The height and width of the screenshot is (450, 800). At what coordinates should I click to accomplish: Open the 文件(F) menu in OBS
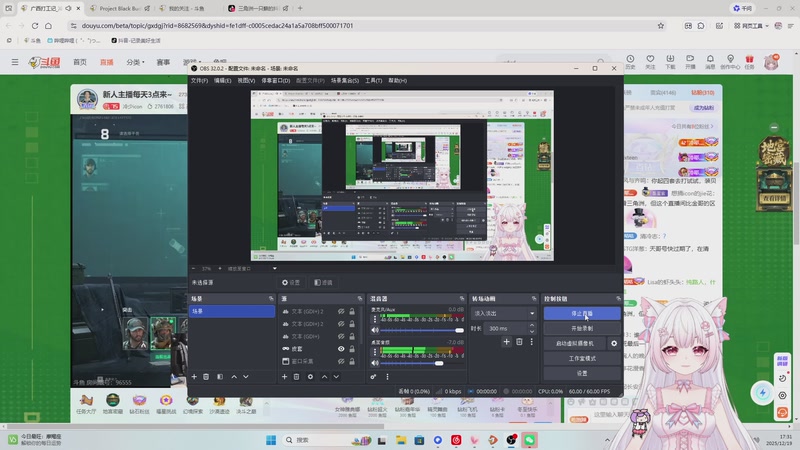tap(199, 81)
